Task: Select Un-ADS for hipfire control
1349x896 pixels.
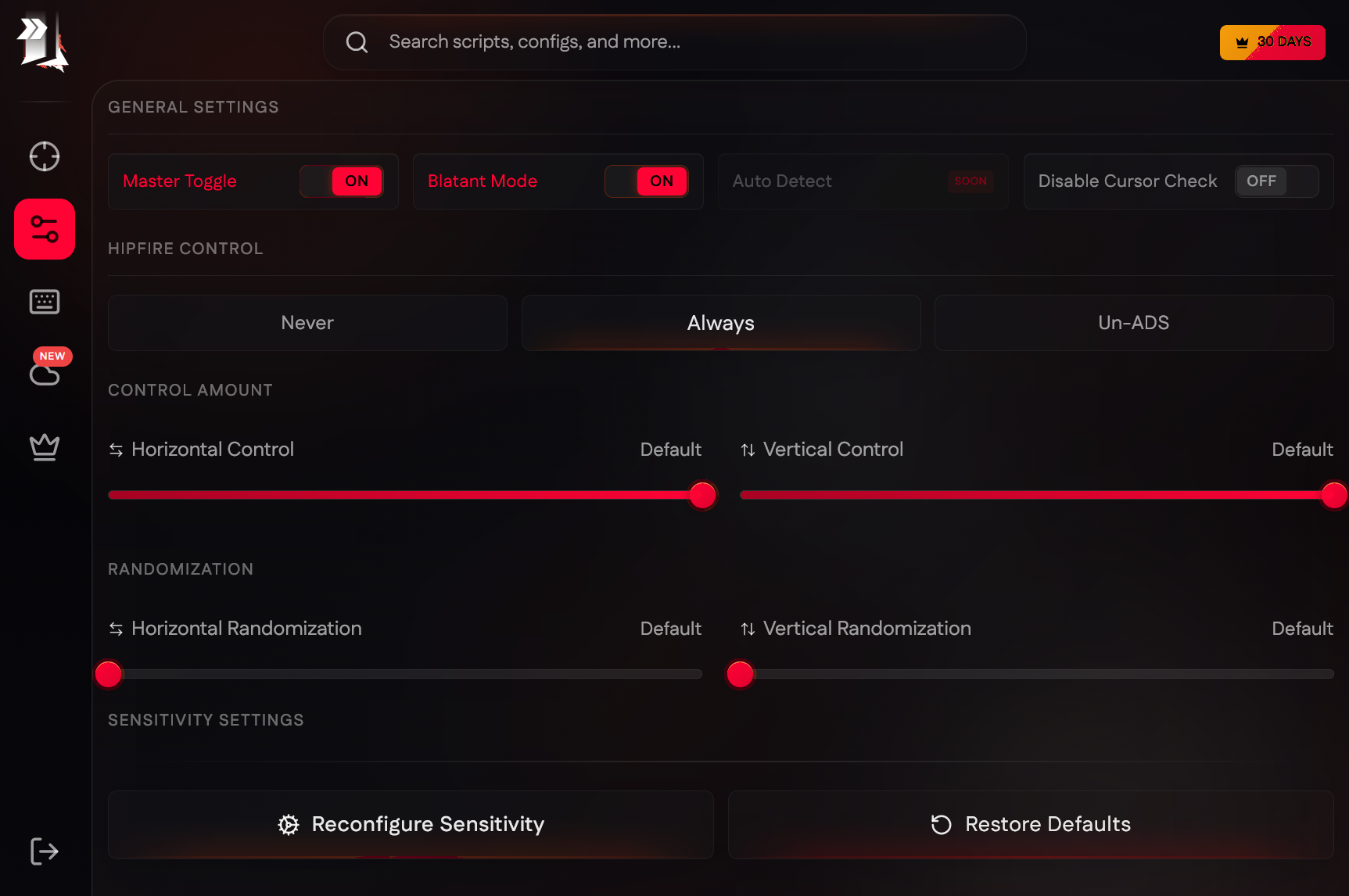Action: 1134,323
